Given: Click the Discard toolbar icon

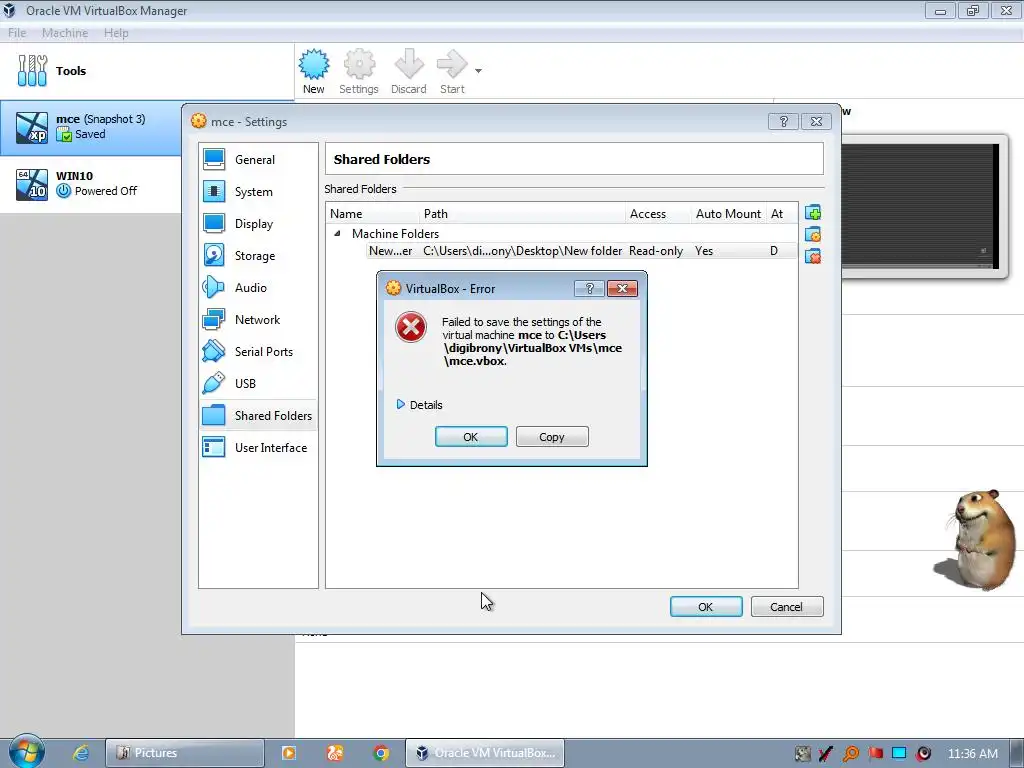Looking at the screenshot, I should click(x=409, y=72).
